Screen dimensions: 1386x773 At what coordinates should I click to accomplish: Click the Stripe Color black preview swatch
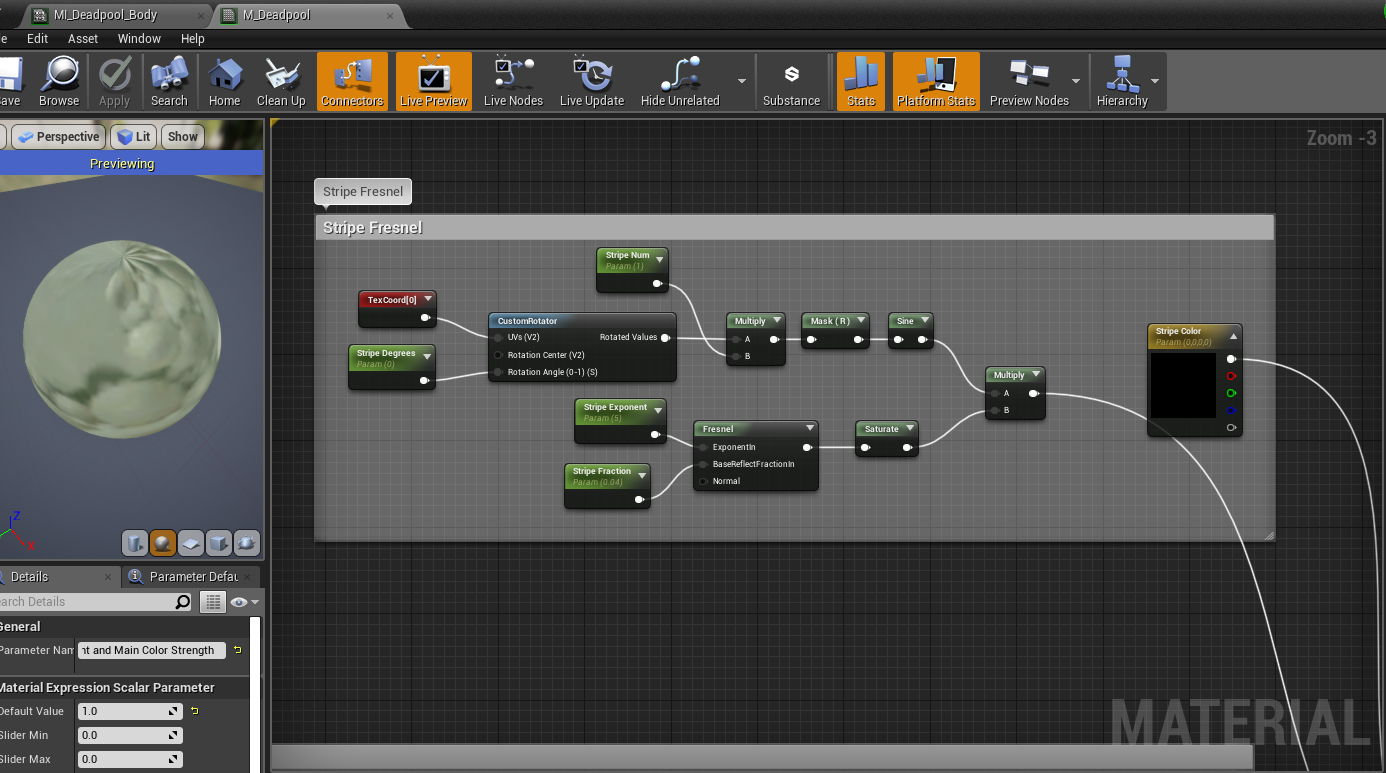point(1183,385)
